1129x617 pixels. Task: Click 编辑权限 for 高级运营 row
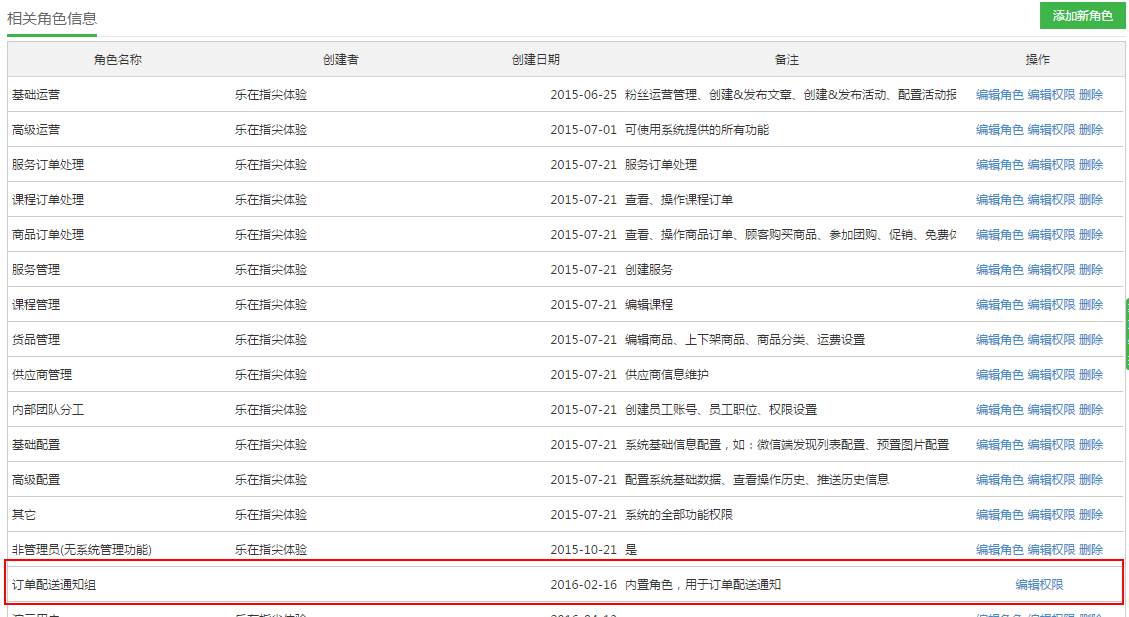1051,130
